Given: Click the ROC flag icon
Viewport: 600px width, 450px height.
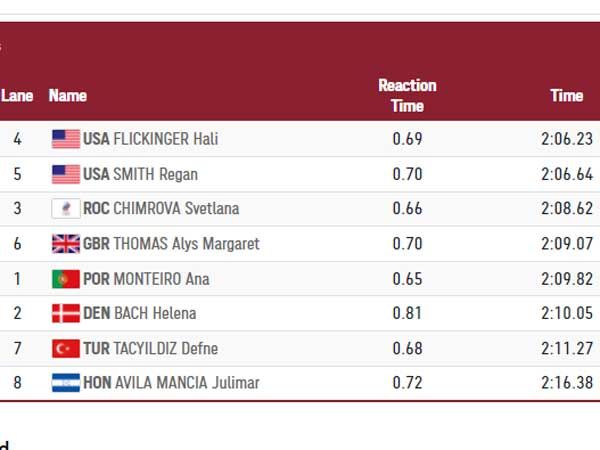Looking at the screenshot, I should tap(65, 209).
